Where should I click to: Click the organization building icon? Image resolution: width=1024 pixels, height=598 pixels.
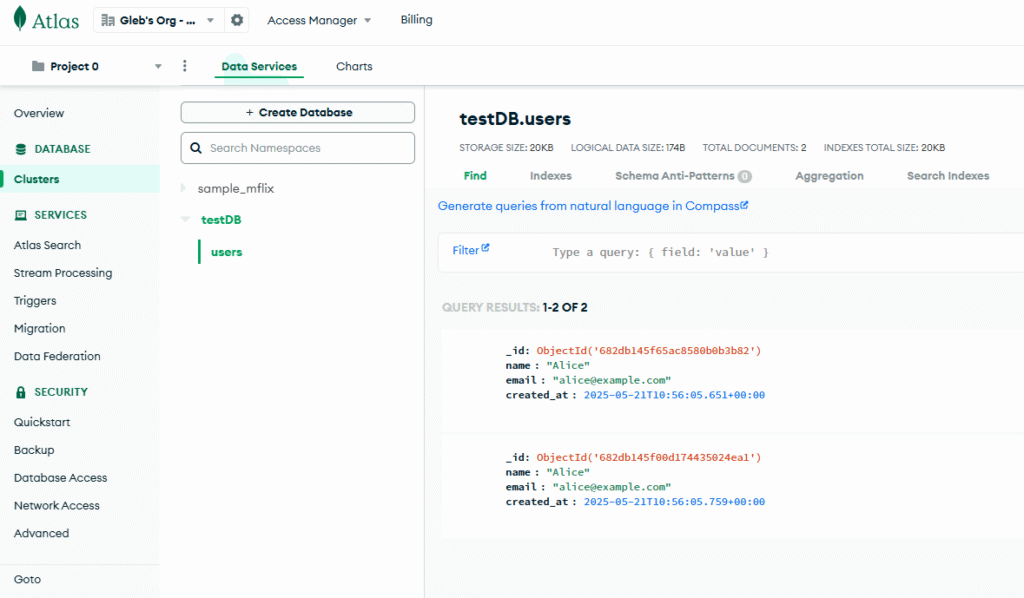point(108,20)
